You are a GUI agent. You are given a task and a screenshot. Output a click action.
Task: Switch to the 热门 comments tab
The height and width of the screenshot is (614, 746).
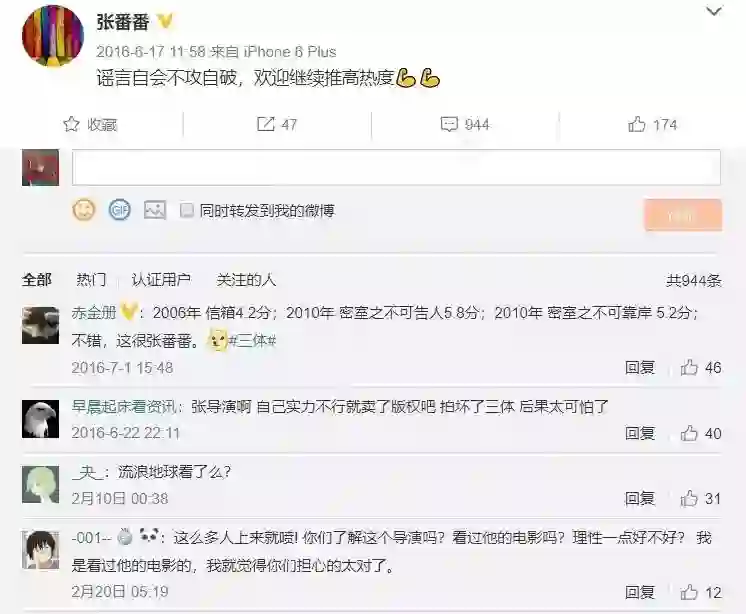click(91, 280)
